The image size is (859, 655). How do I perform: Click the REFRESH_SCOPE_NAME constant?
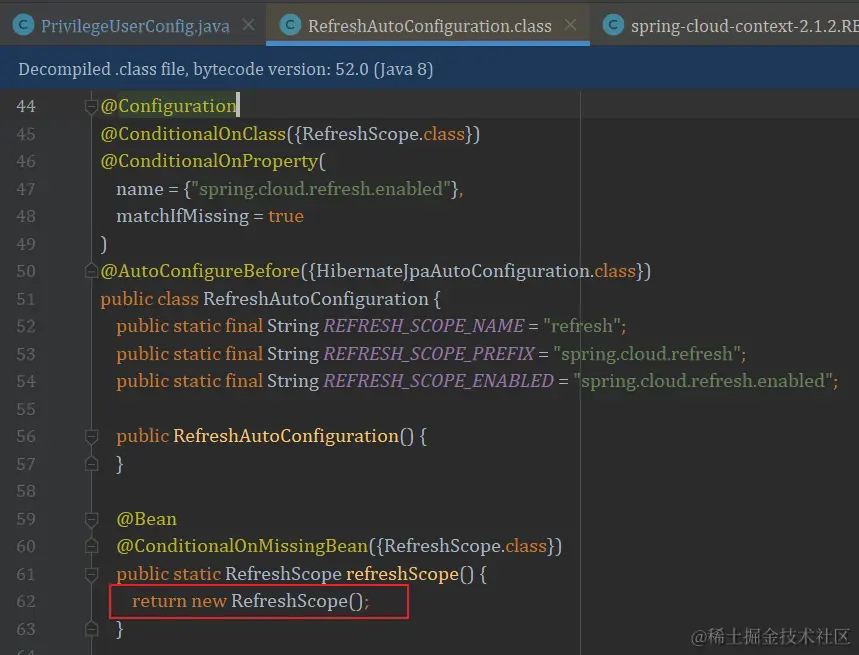[423, 325]
